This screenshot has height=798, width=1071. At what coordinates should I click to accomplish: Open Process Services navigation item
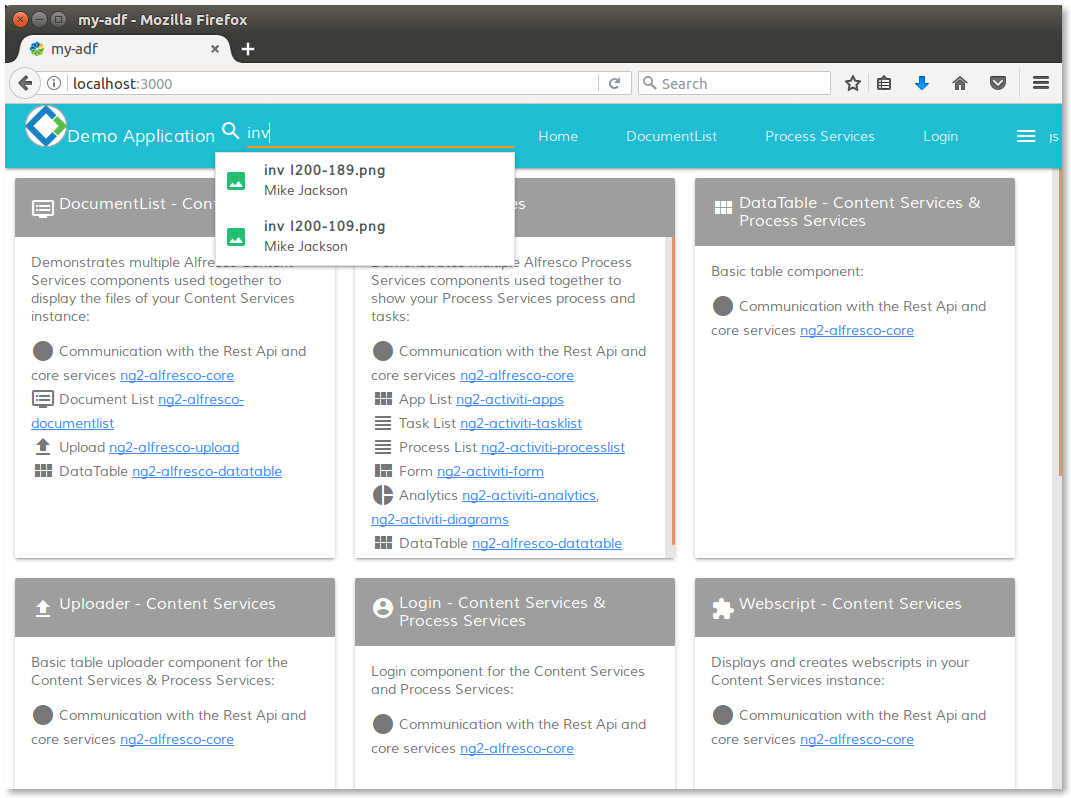[x=819, y=136]
